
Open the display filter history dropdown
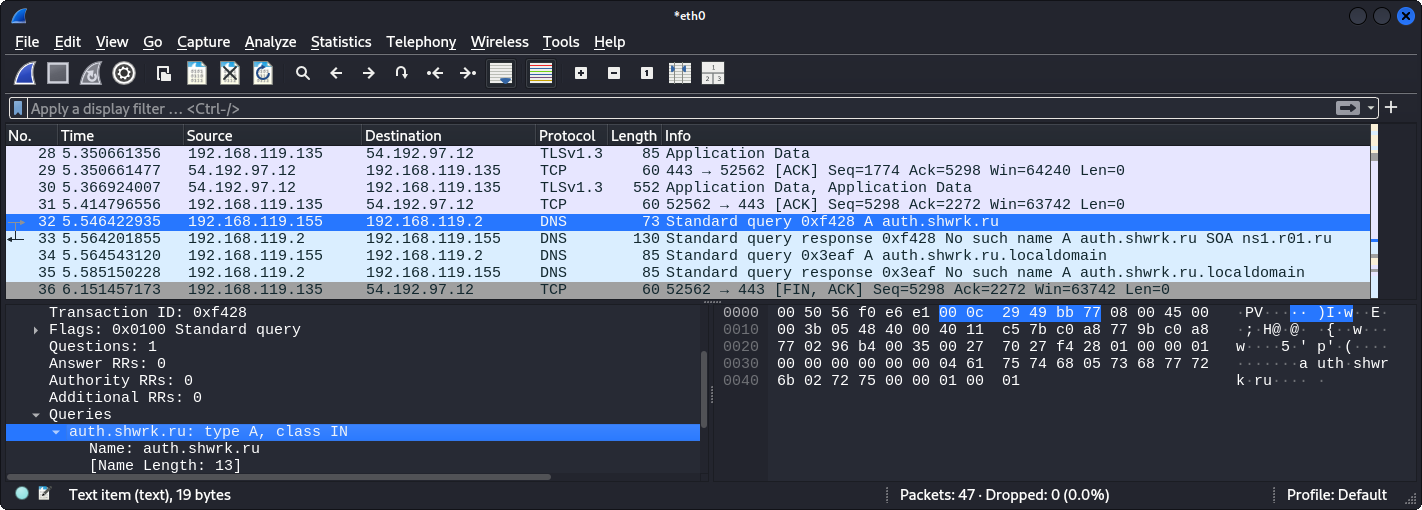(x=1372, y=108)
